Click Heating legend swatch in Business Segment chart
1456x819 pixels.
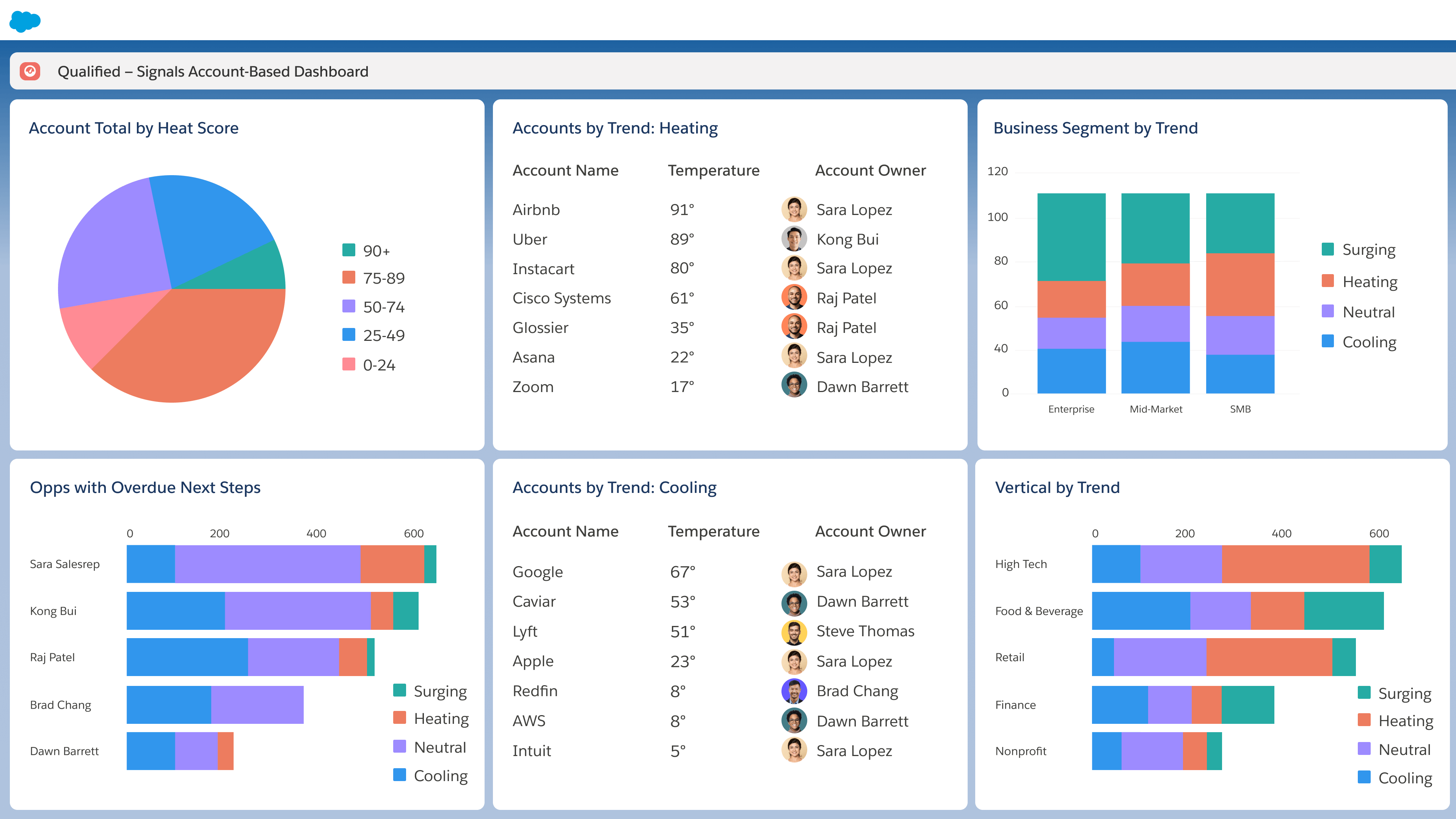pos(1328,281)
